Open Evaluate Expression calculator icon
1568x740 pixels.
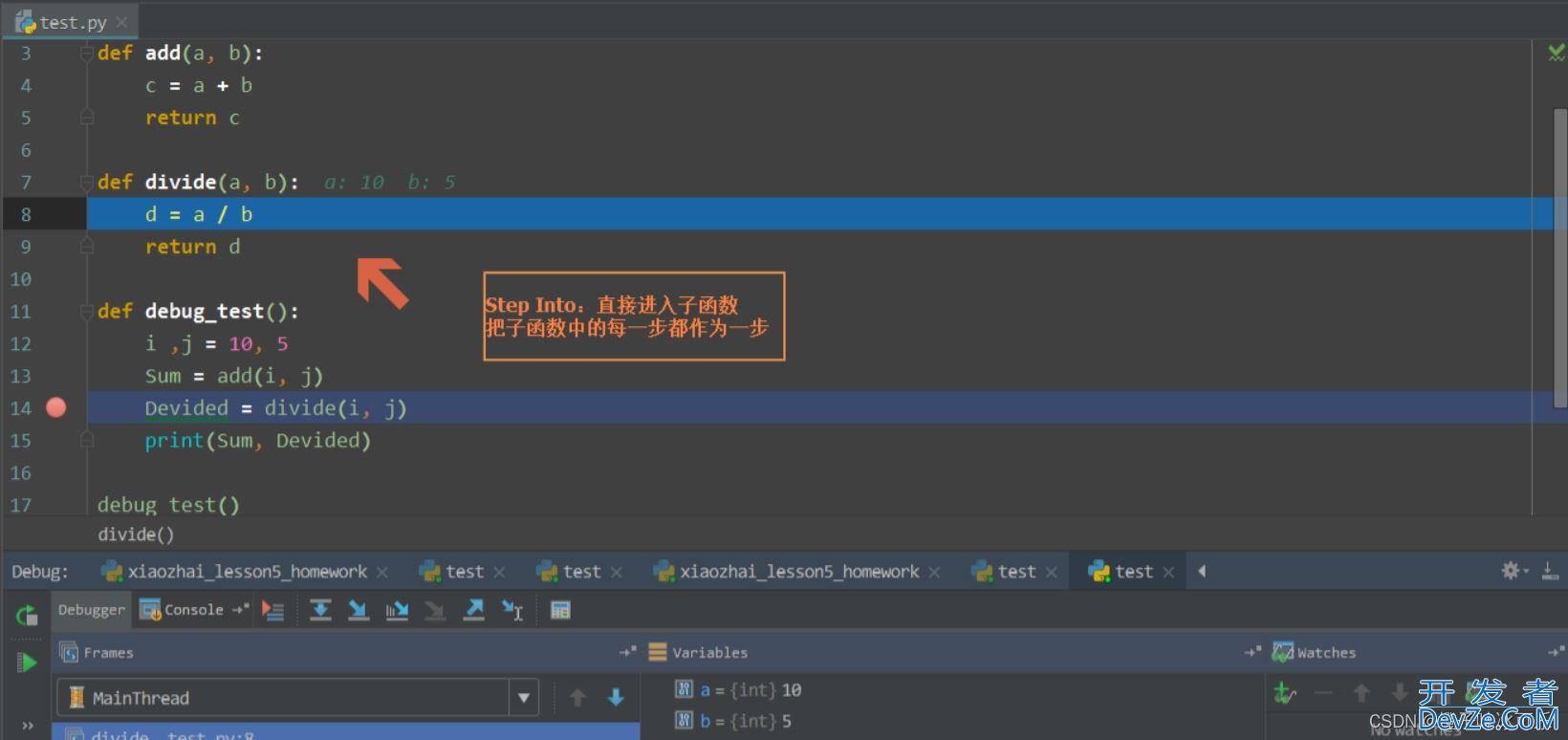click(x=560, y=610)
